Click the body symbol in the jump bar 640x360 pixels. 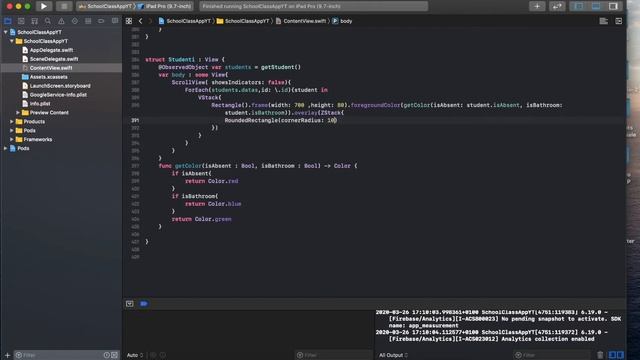coord(342,21)
